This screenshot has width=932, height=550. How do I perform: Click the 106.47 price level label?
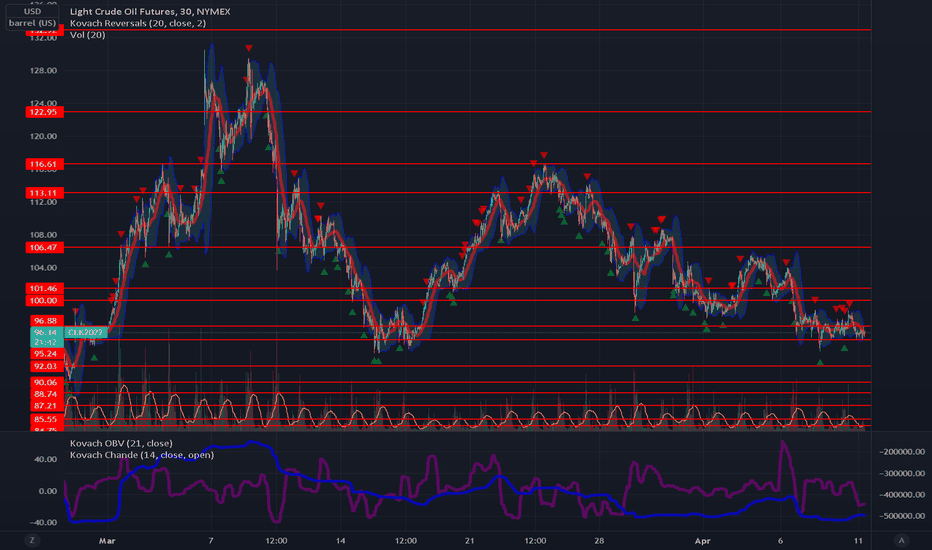[45, 247]
